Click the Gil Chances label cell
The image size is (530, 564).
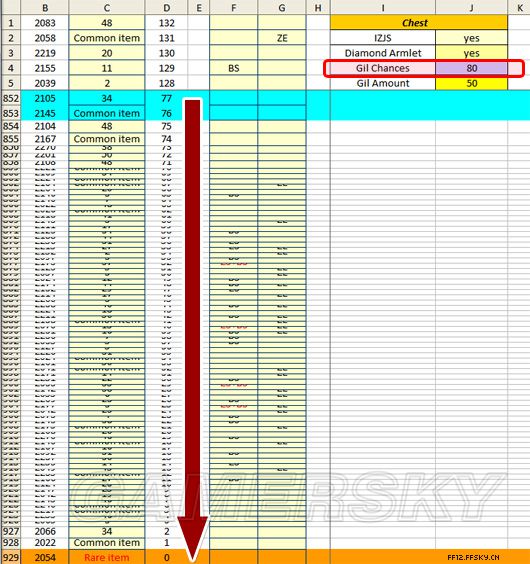click(x=383, y=68)
